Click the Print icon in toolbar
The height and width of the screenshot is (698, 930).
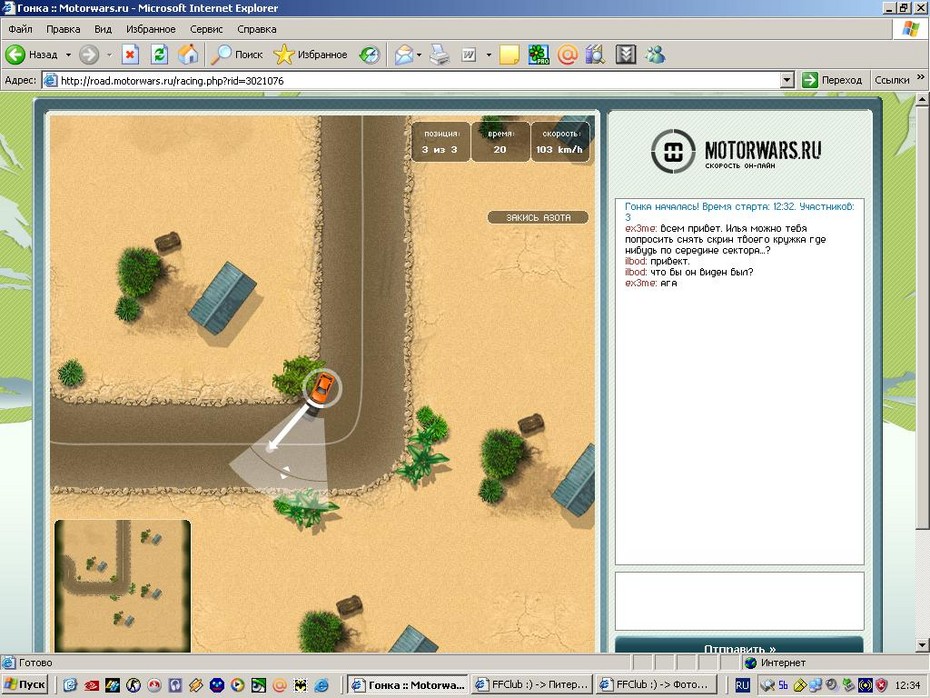440,55
